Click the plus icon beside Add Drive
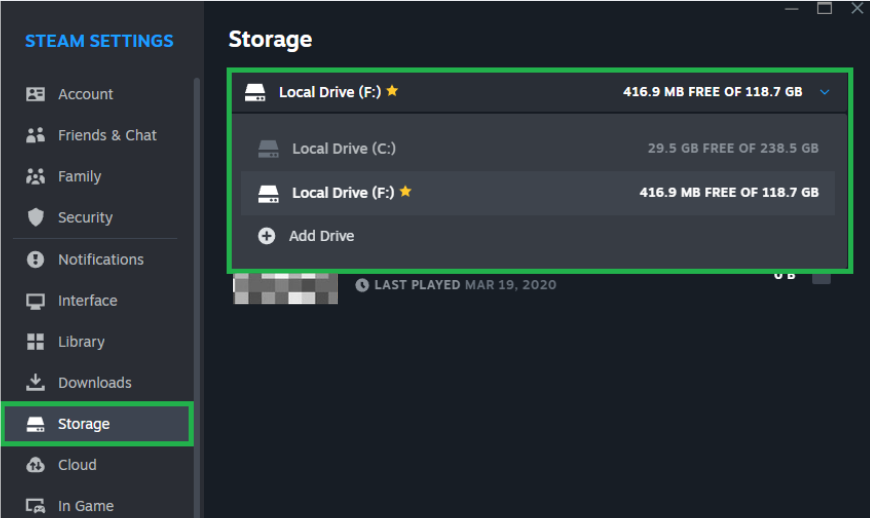This screenshot has height=518, width=870. click(x=267, y=236)
